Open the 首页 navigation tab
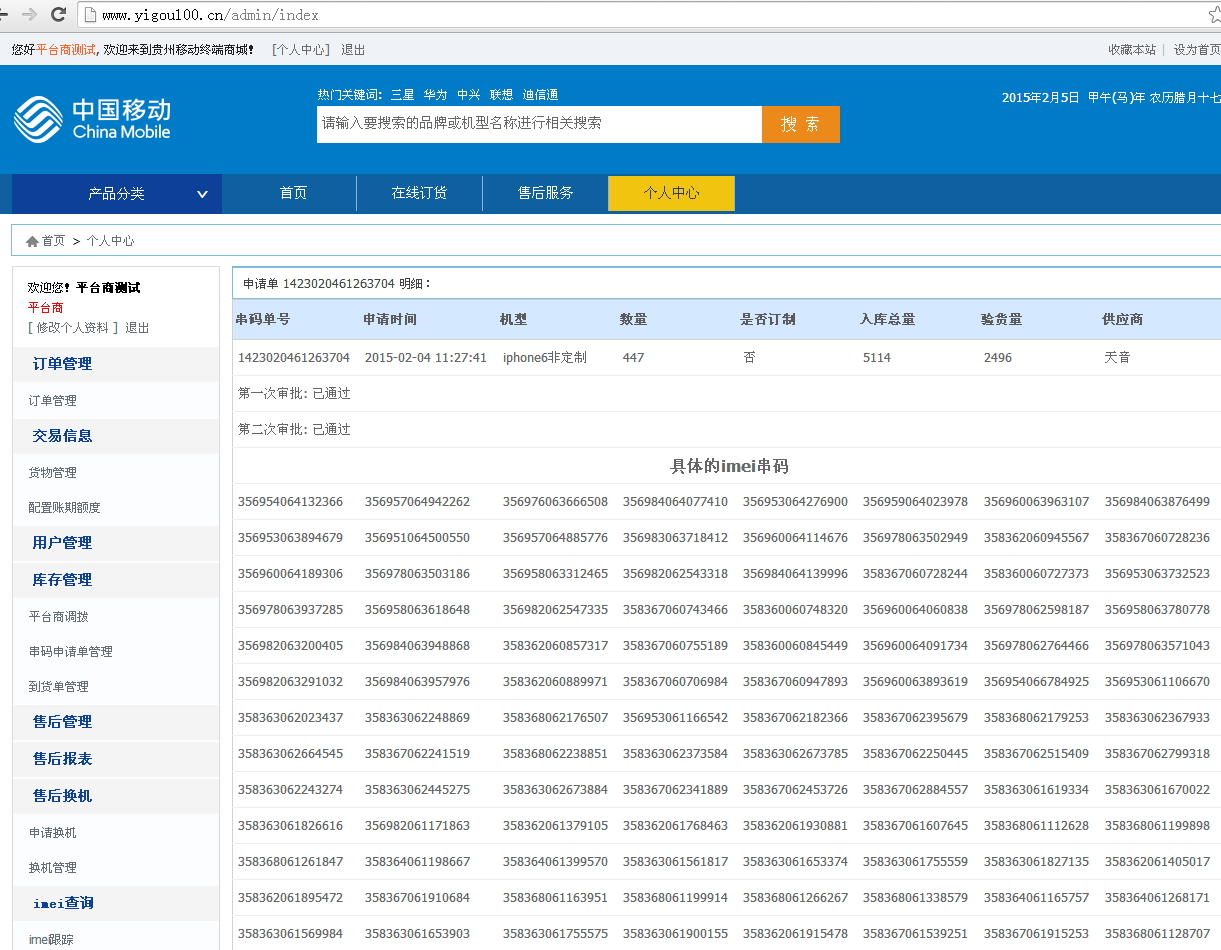This screenshot has width=1221, height=950. 293,193
